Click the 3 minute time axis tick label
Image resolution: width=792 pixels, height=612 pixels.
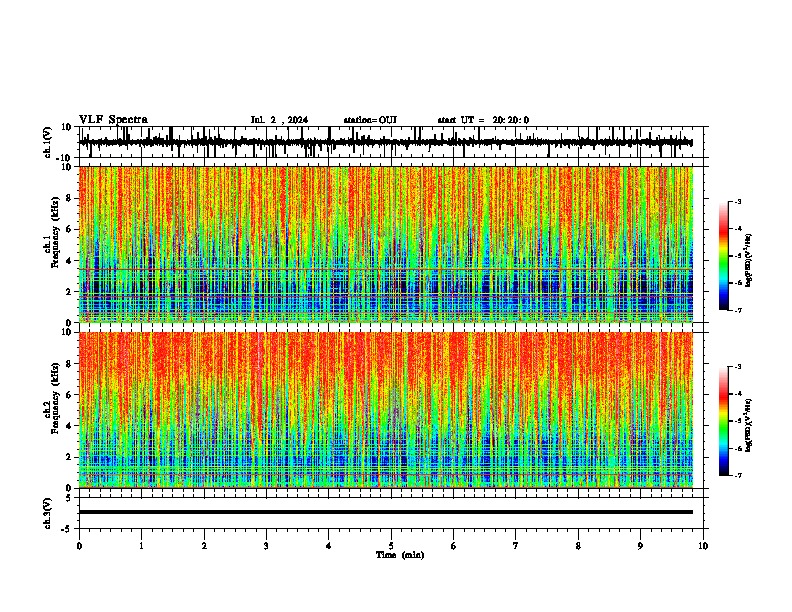266,546
